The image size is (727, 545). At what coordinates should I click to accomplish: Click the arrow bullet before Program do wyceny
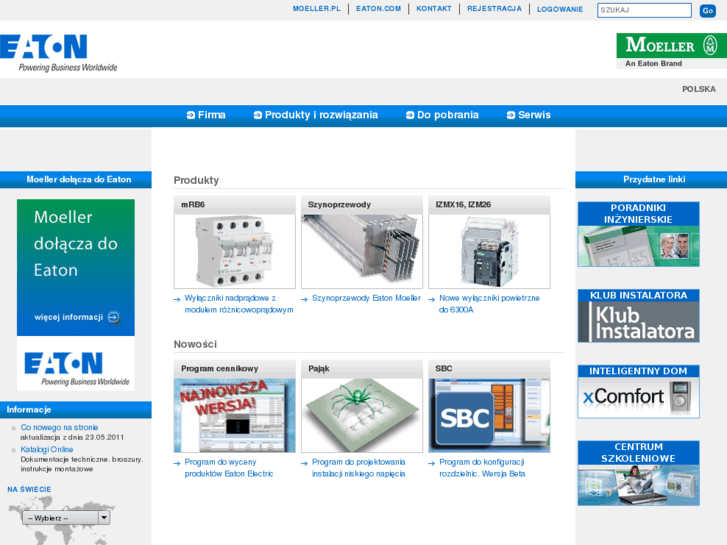tap(177, 463)
